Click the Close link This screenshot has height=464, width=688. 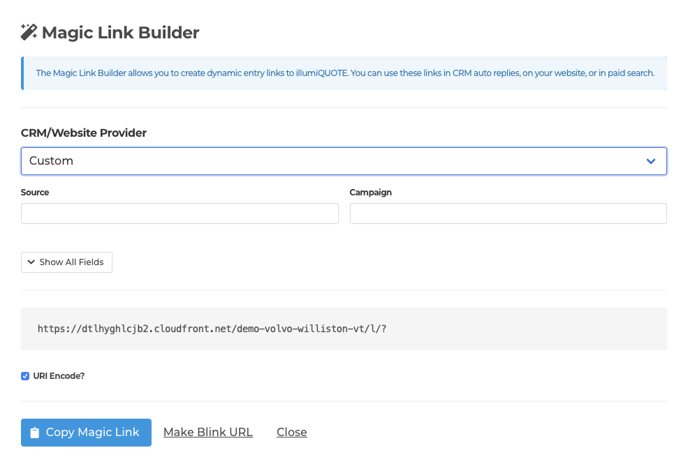click(x=292, y=432)
